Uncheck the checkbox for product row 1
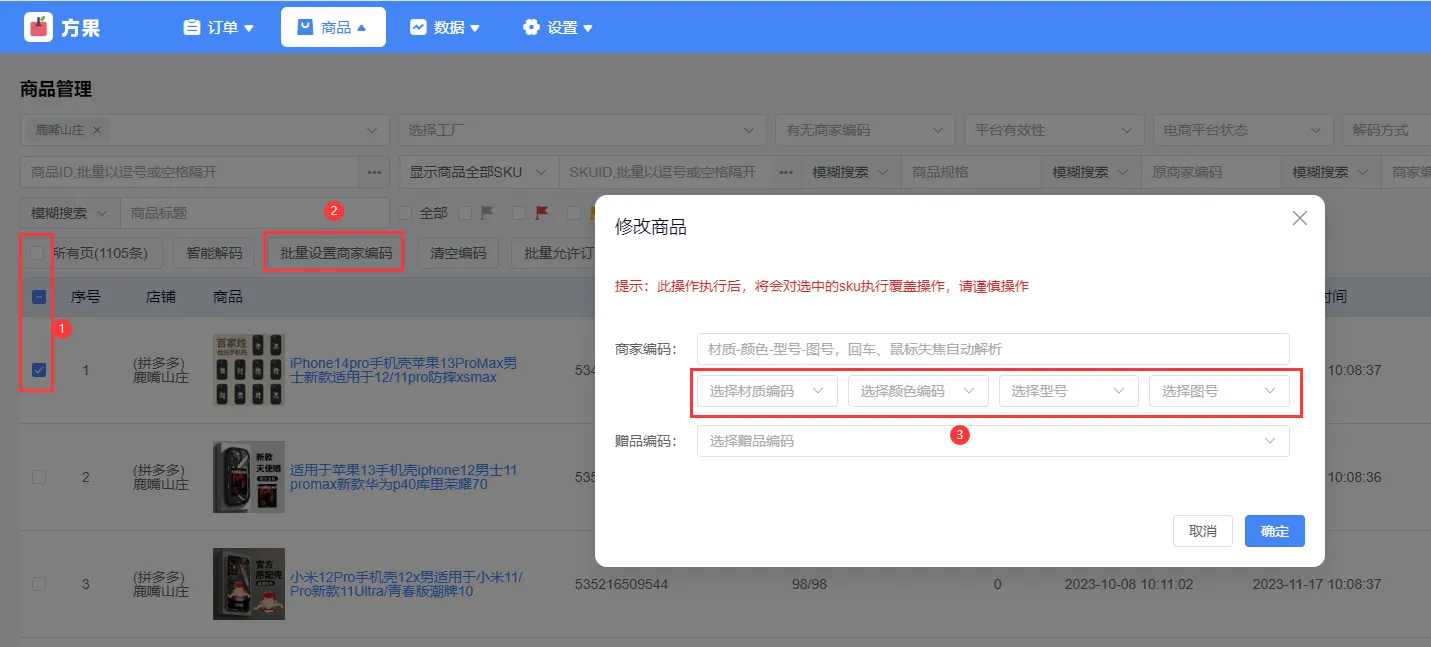This screenshot has width=1431, height=647. point(39,370)
